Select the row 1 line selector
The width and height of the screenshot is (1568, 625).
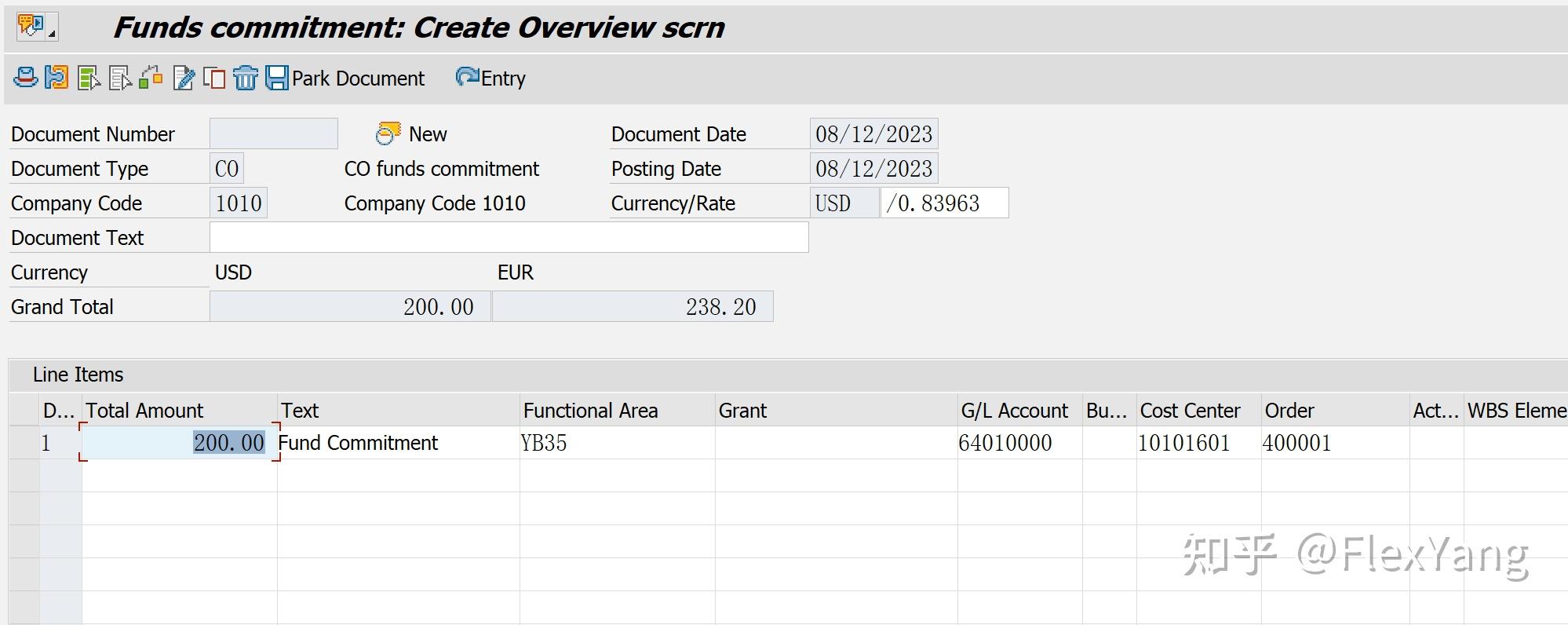[24, 443]
